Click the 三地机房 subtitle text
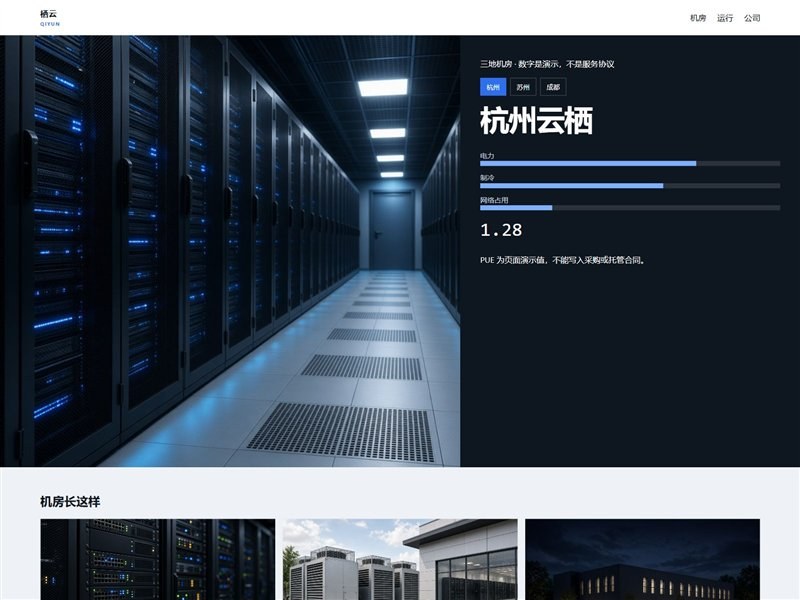 coord(547,64)
